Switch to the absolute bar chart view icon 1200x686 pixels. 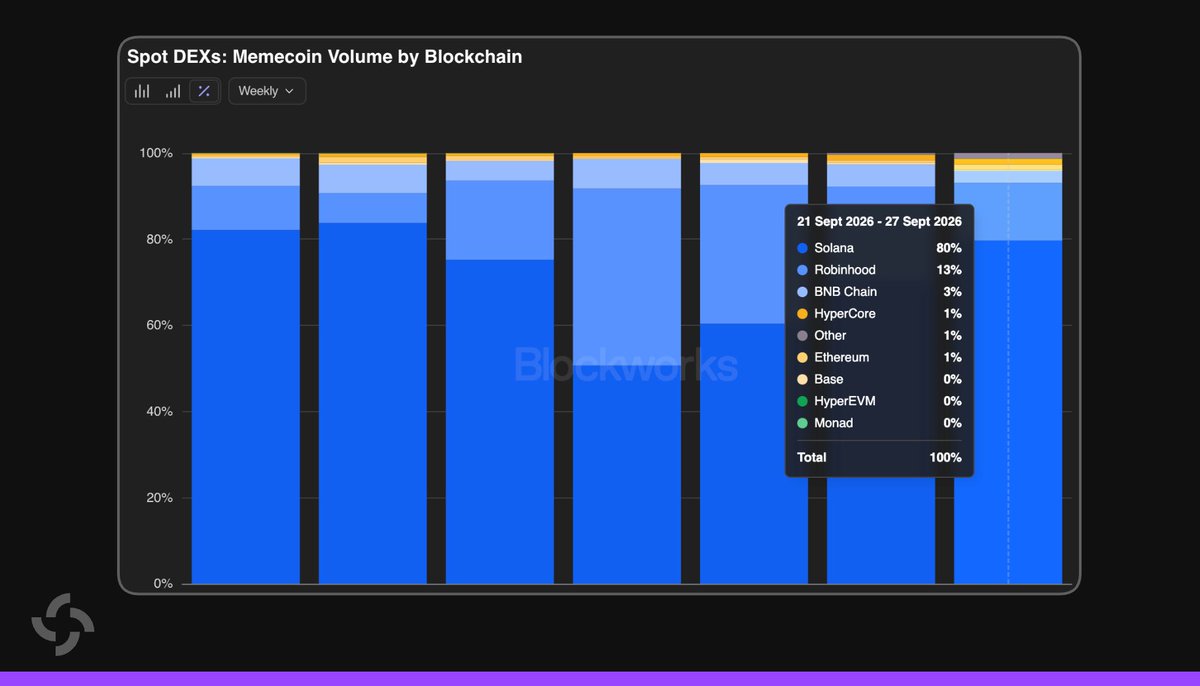(x=143, y=91)
